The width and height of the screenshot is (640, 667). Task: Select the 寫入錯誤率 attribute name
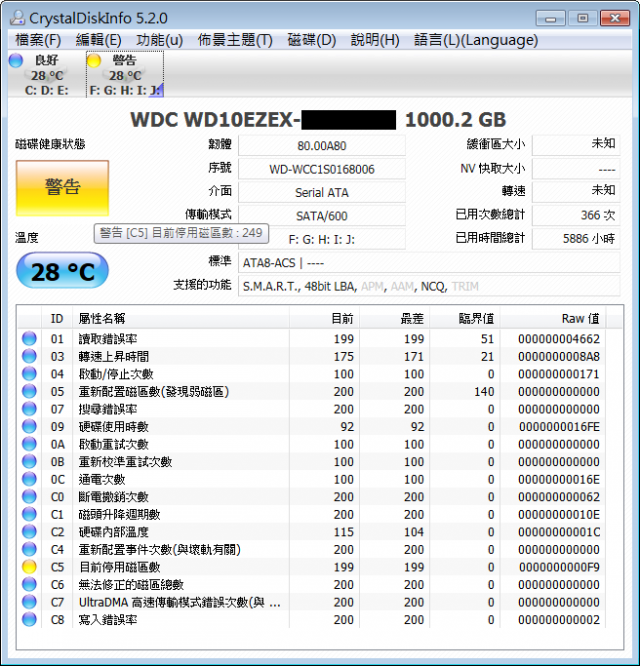[108, 620]
